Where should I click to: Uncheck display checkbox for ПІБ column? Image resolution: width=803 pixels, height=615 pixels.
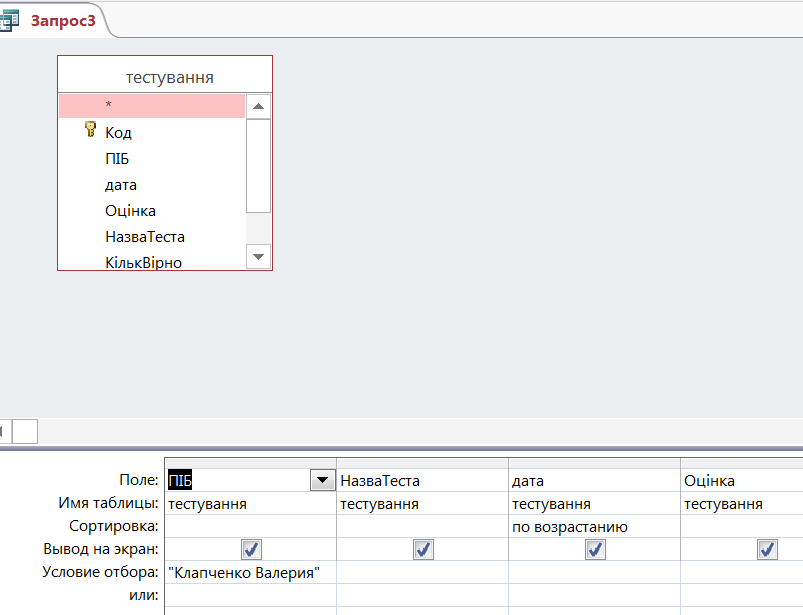251,549
